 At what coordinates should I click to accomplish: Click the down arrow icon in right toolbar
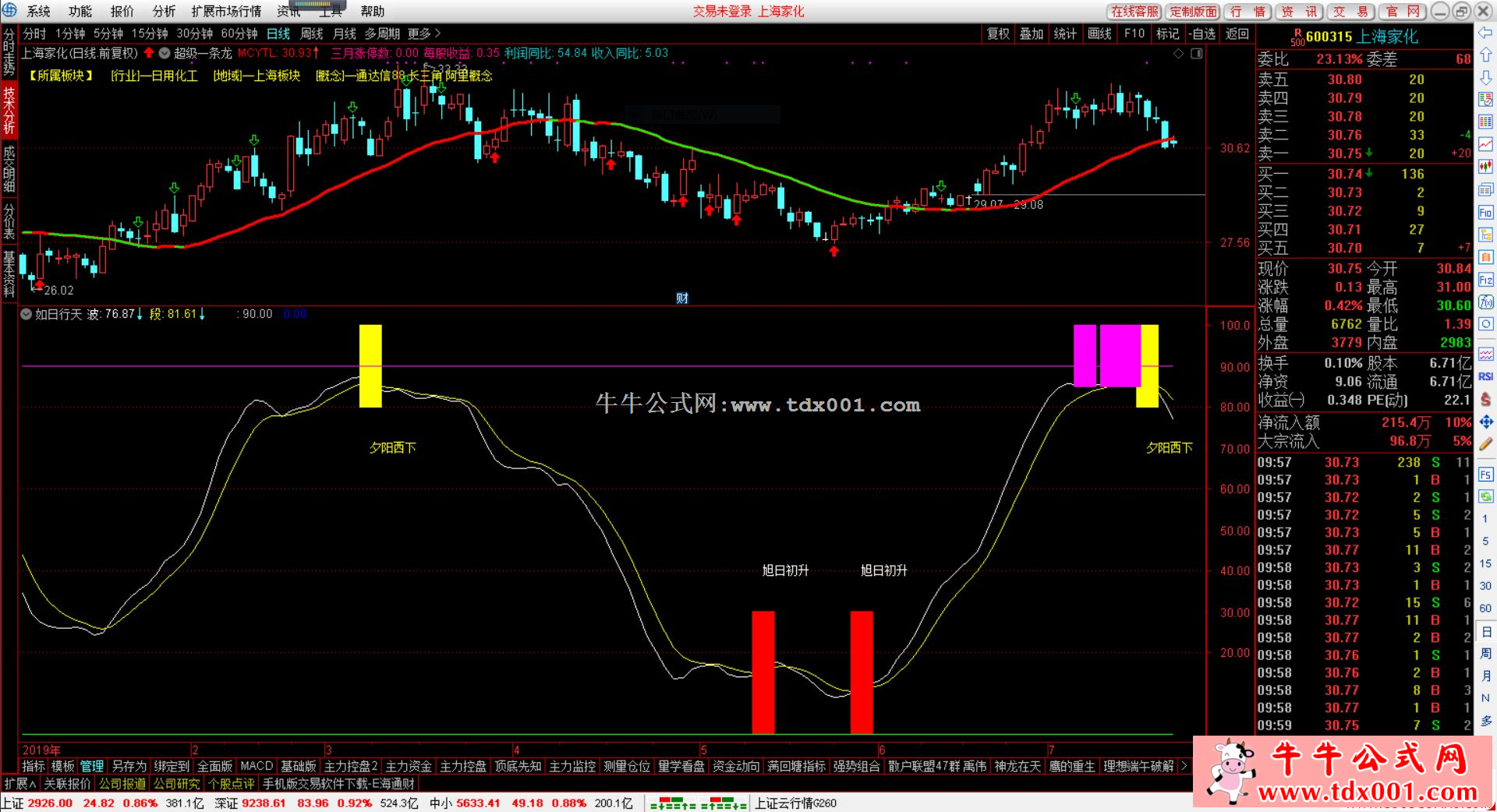[x=1485, y=77]
